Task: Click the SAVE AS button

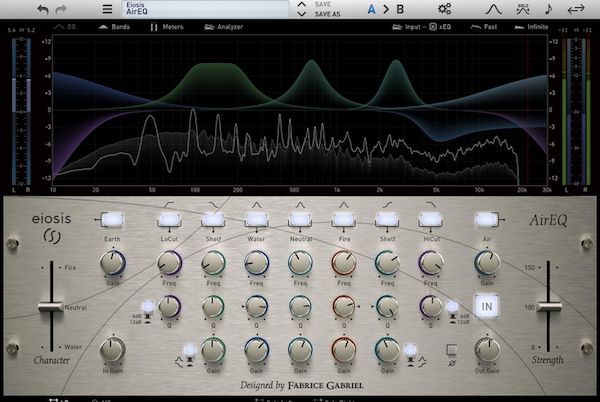Action: 327,14
